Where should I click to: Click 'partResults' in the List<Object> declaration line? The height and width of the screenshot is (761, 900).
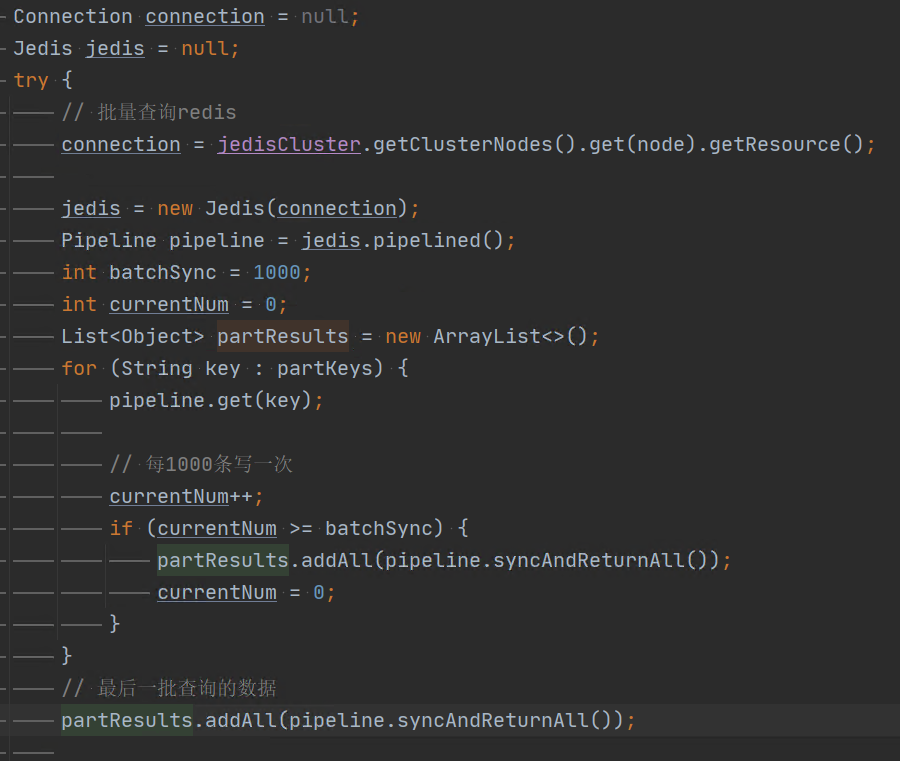pos(282,336)
